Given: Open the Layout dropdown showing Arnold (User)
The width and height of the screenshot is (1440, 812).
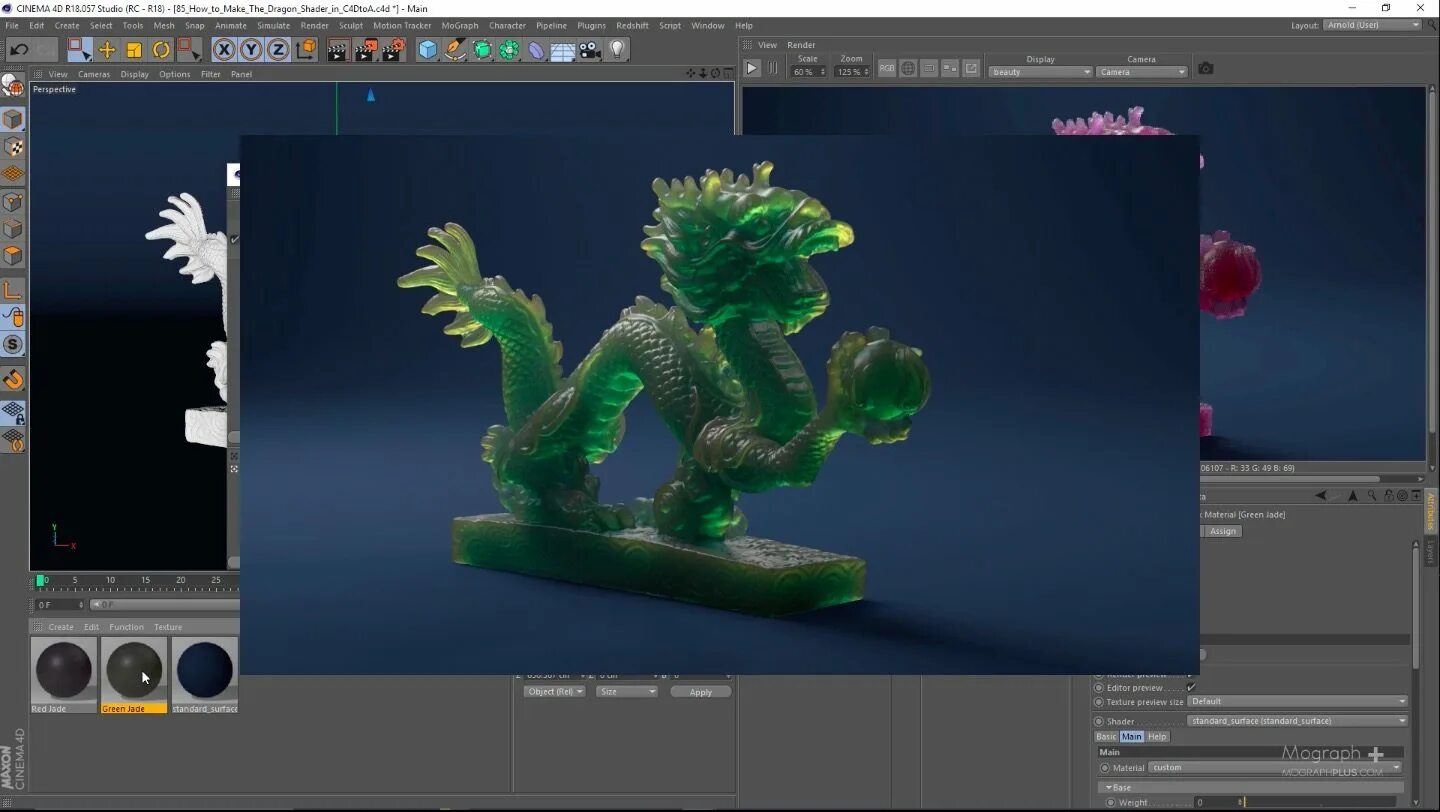Looking at the screenshot, I should pyautogui.click(x=1372, y=25).
